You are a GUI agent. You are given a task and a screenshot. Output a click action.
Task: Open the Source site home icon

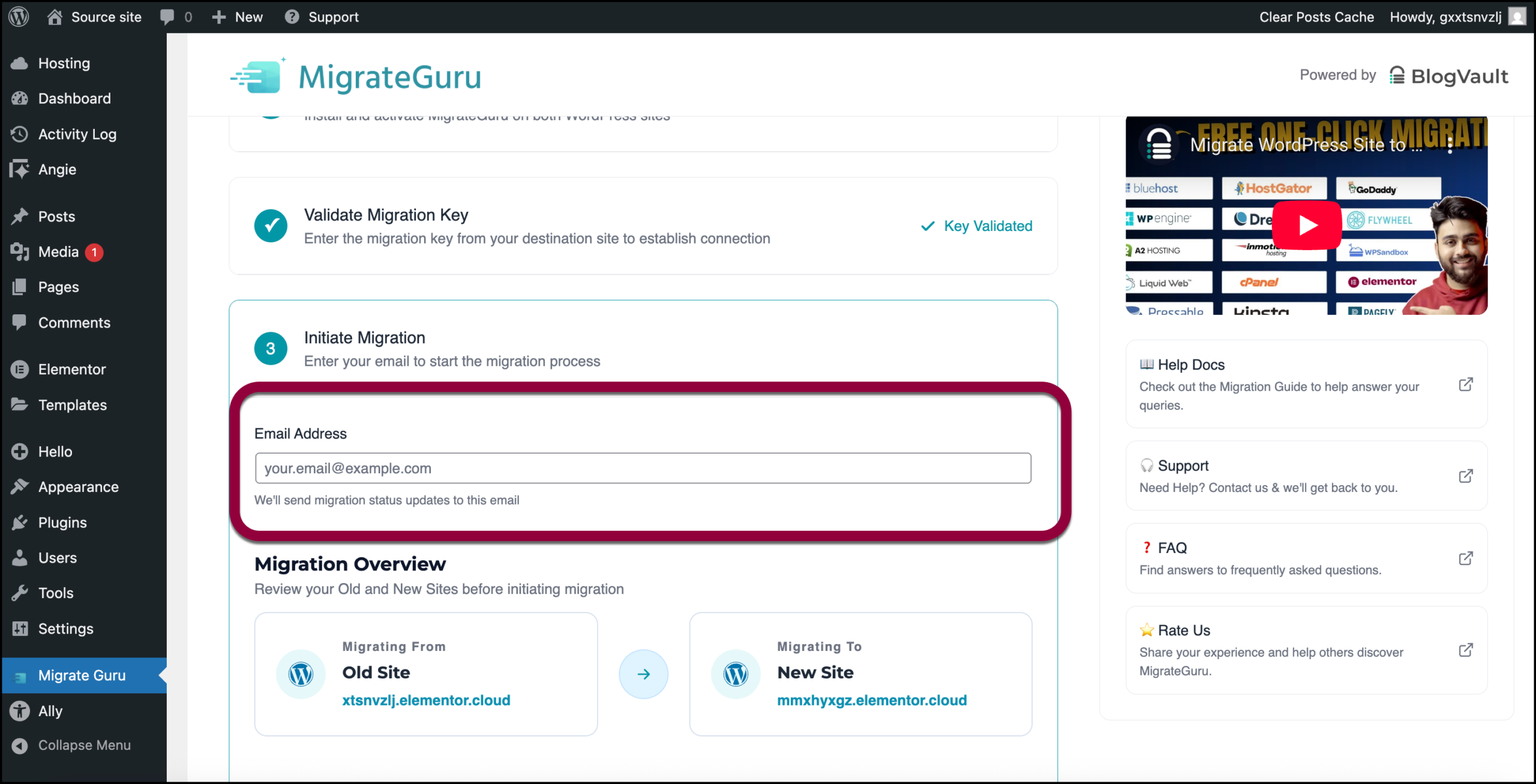tap(55, 17)
